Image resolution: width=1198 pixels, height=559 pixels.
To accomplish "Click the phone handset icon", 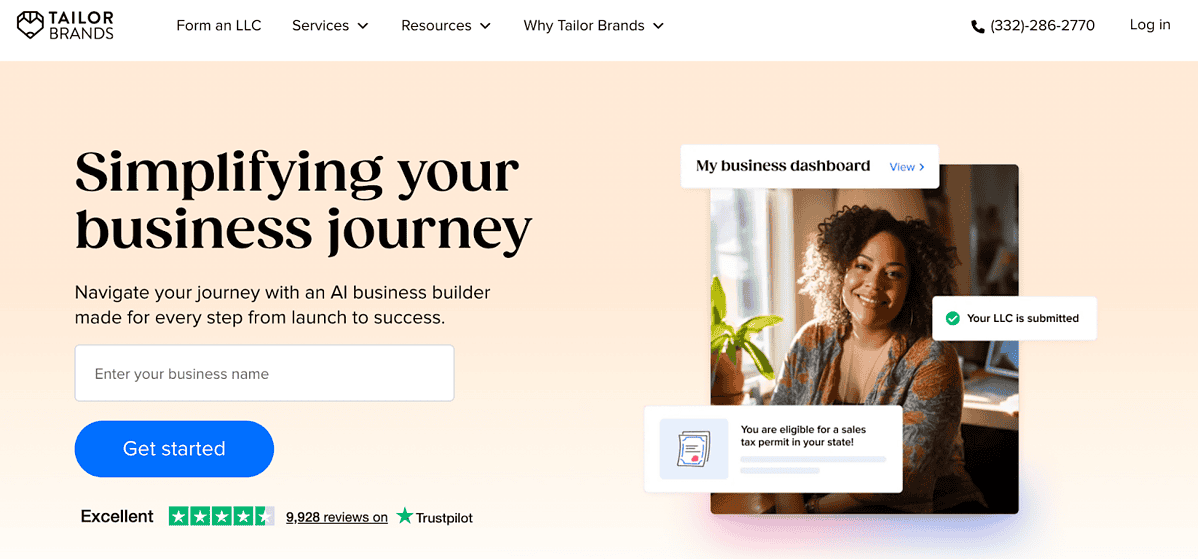I will point(977,26).
